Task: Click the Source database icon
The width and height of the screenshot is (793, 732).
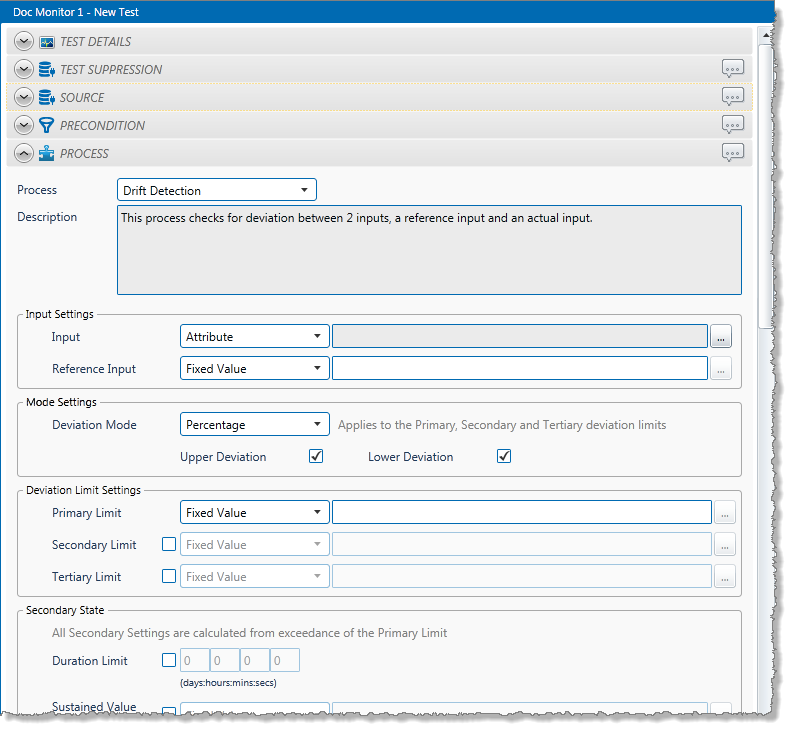Action: (x=46, y=97)
